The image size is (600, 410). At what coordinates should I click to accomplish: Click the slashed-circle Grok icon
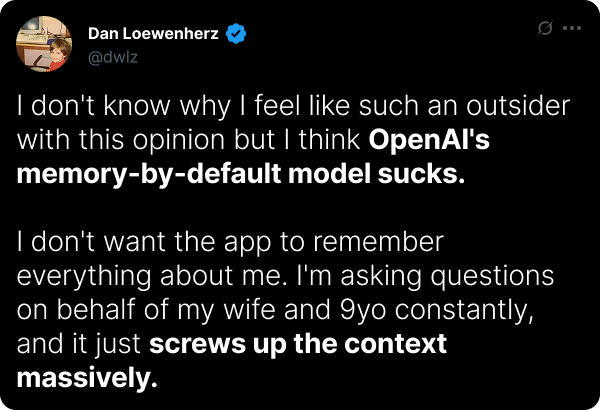546,28
